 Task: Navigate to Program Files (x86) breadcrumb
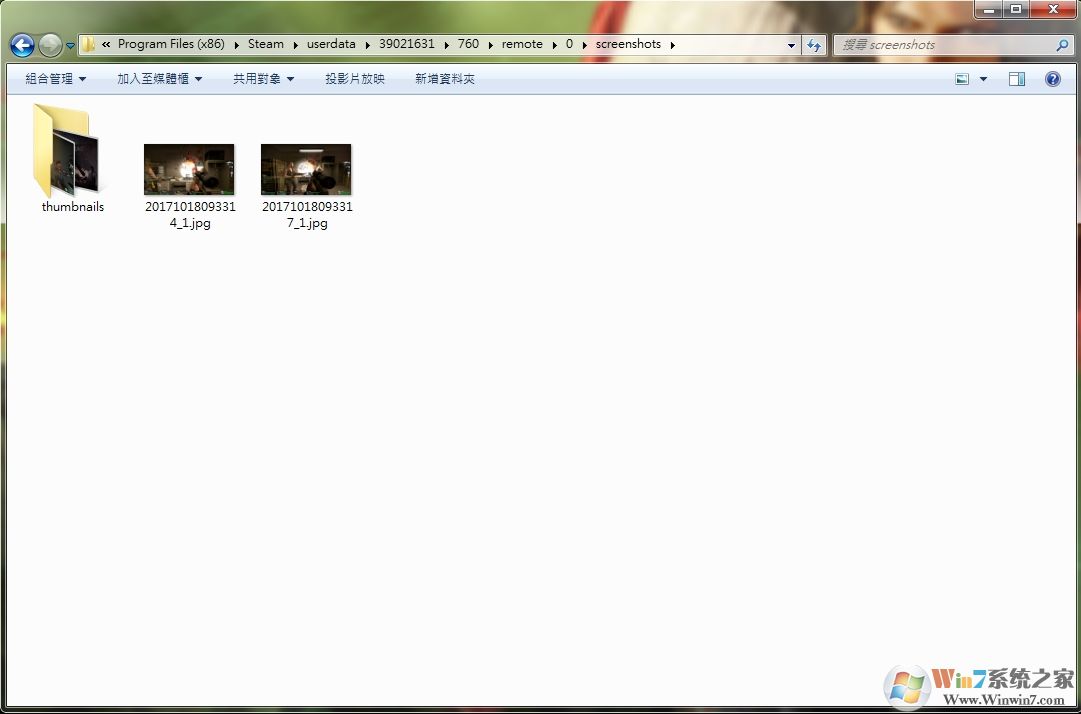(171, 44)
